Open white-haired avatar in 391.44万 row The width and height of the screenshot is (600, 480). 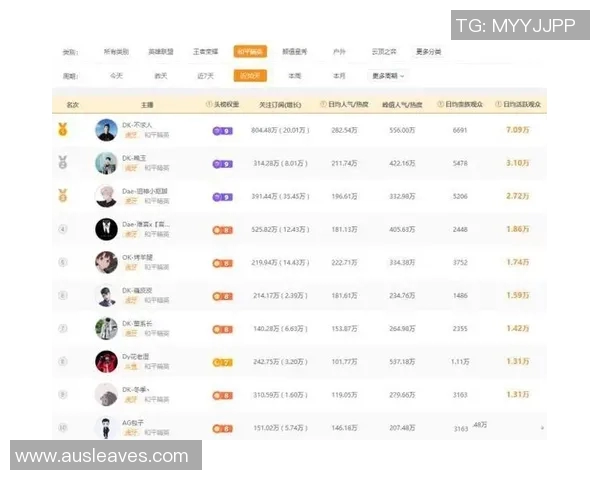pyautogui.click(x=106, y=196)
